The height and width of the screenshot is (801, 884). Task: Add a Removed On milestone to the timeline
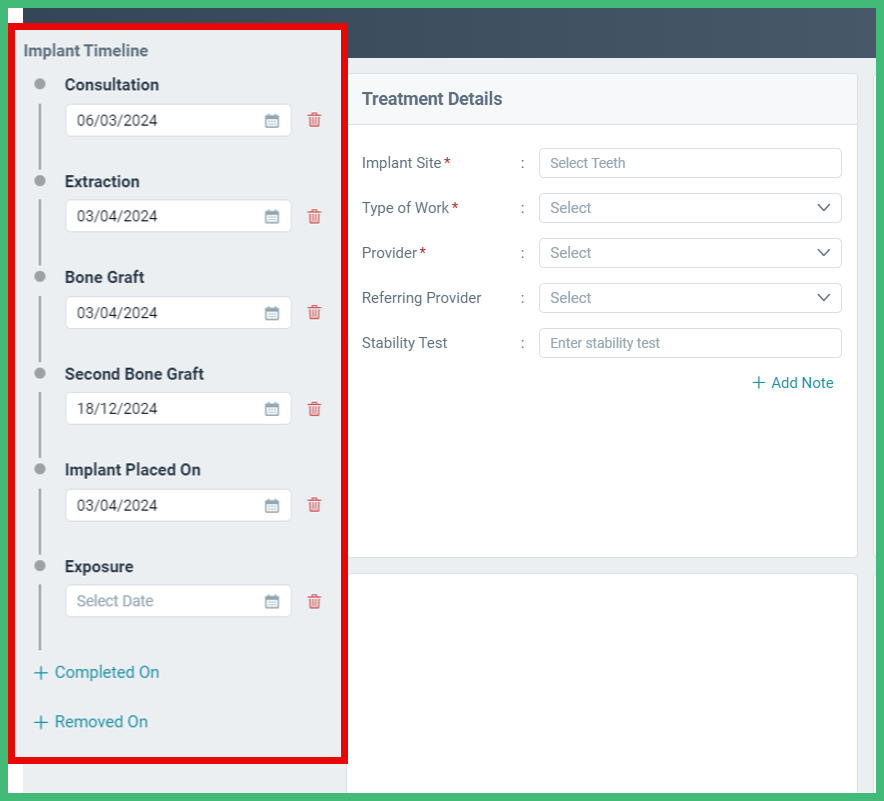click(x=90, y=721)
